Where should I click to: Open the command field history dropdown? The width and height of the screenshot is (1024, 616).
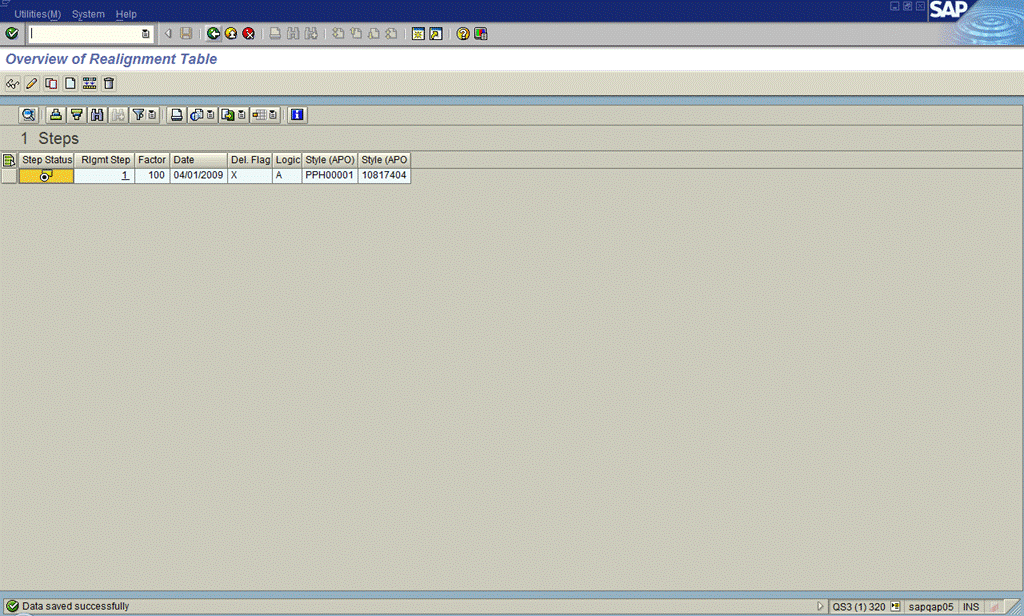146,34
